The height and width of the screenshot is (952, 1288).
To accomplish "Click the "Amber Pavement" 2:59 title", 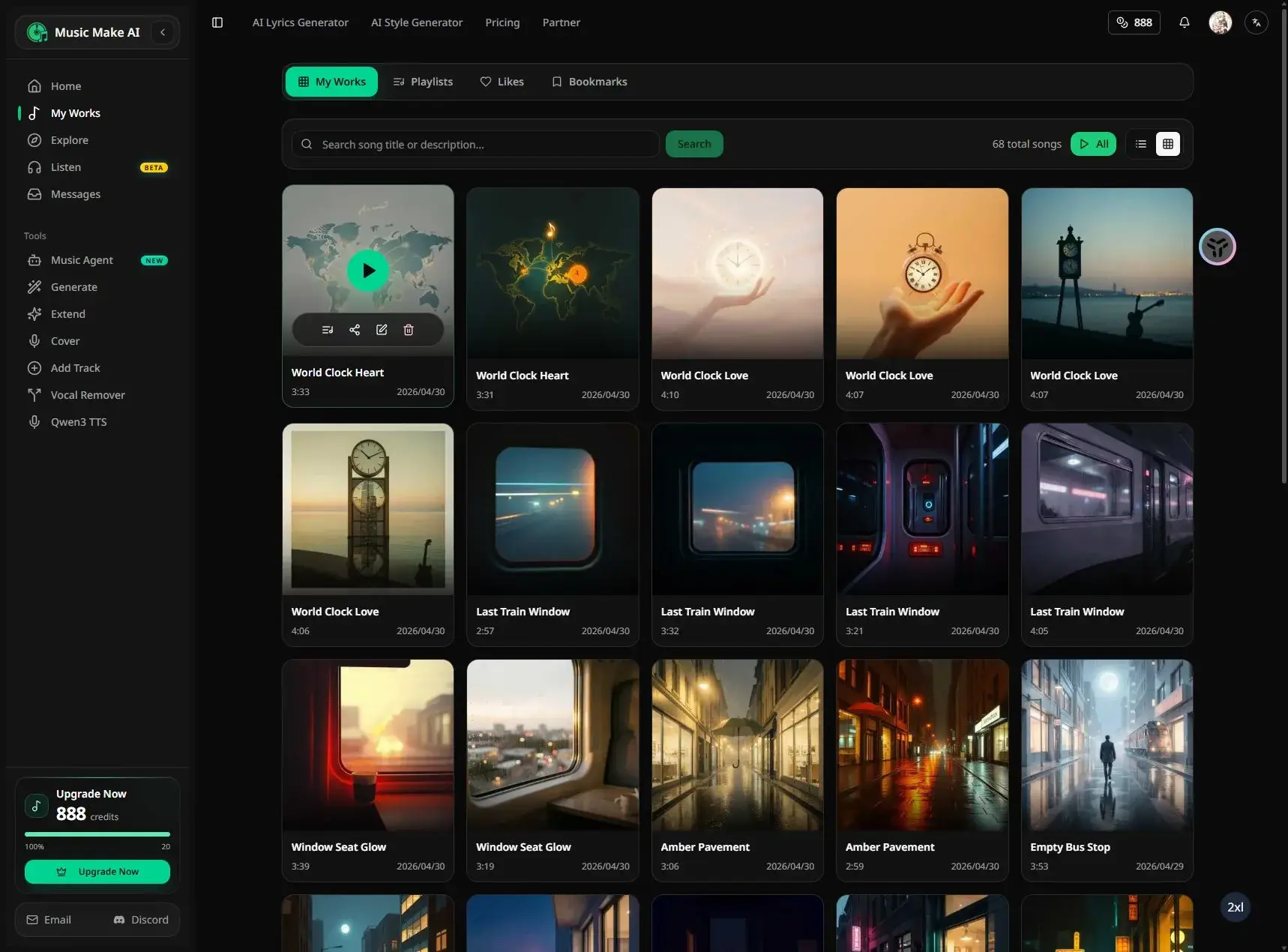I will [x=890, y=847].
